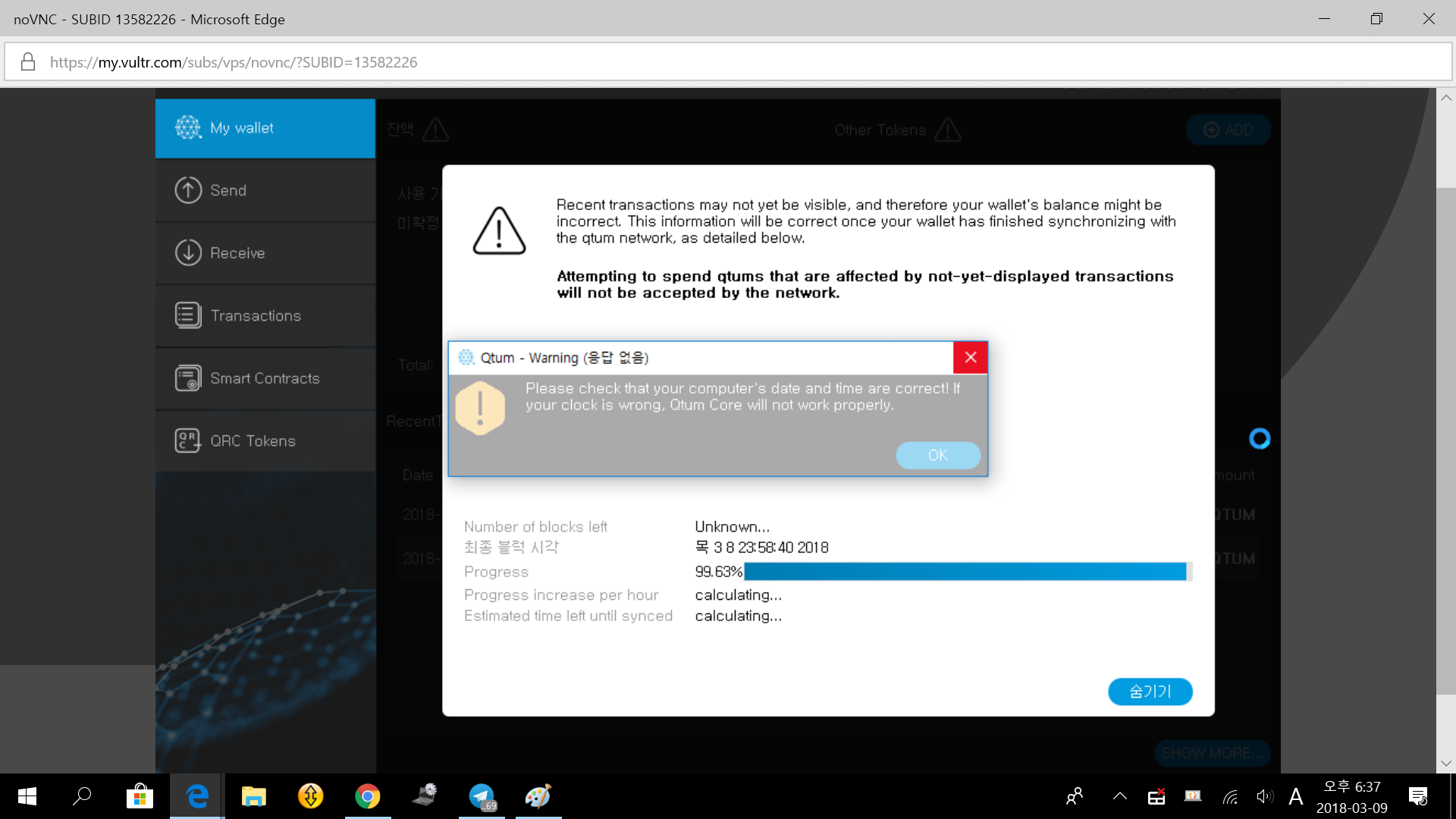Click the Transactions list icon

tap(188, 315)
